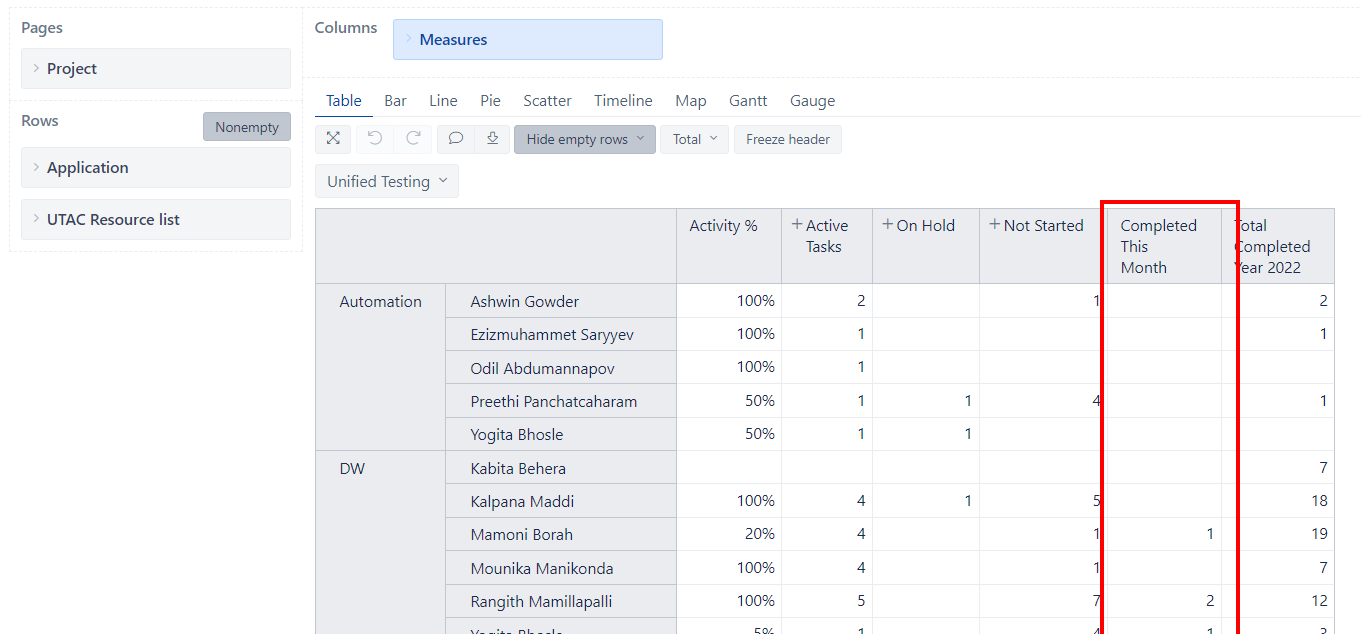
Task: Switch to the Scatter tab
Action: click(x=547, y=101)
